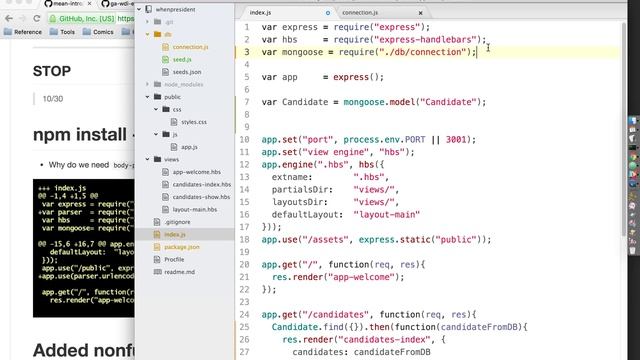
Task: Select the js folder name
Action: (175, 134)
